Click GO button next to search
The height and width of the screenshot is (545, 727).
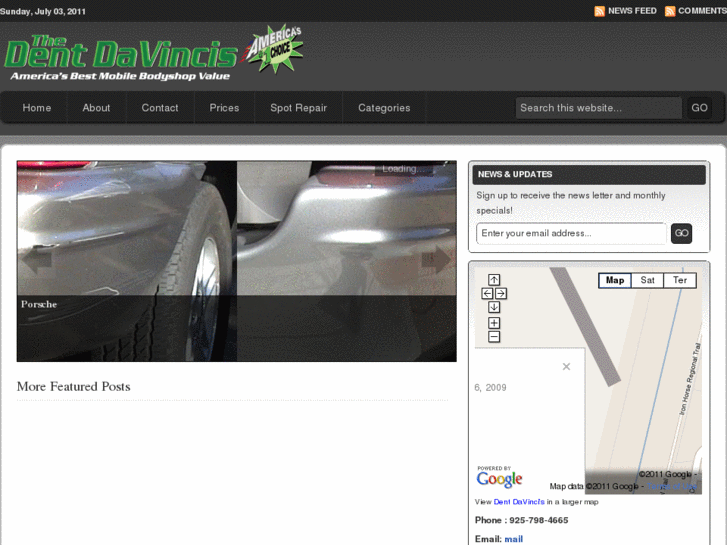[699, 108]
